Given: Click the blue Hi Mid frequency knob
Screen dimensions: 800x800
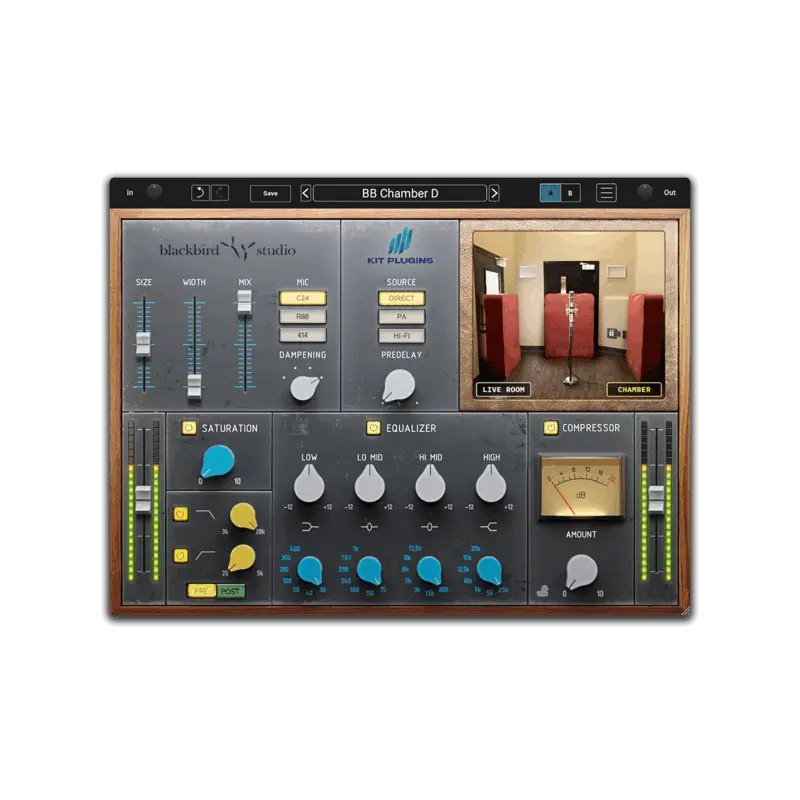Looking at the screenshot, I should click(x=430, y=570).
